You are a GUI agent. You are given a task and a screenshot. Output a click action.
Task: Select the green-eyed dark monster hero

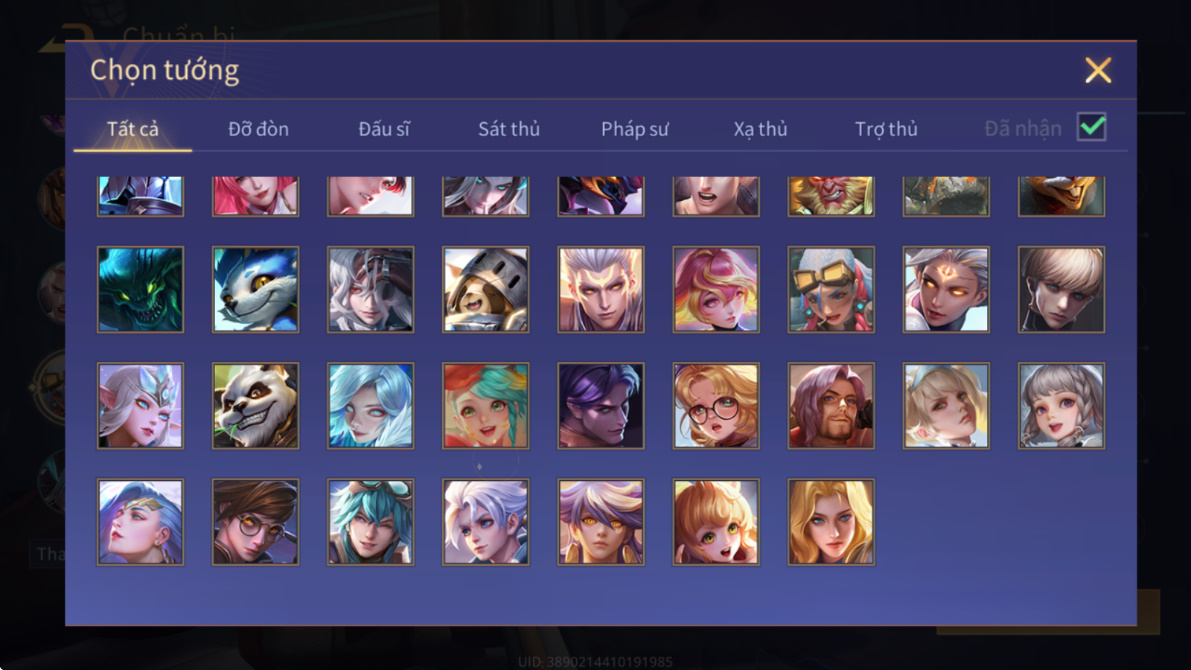point(141,289)
